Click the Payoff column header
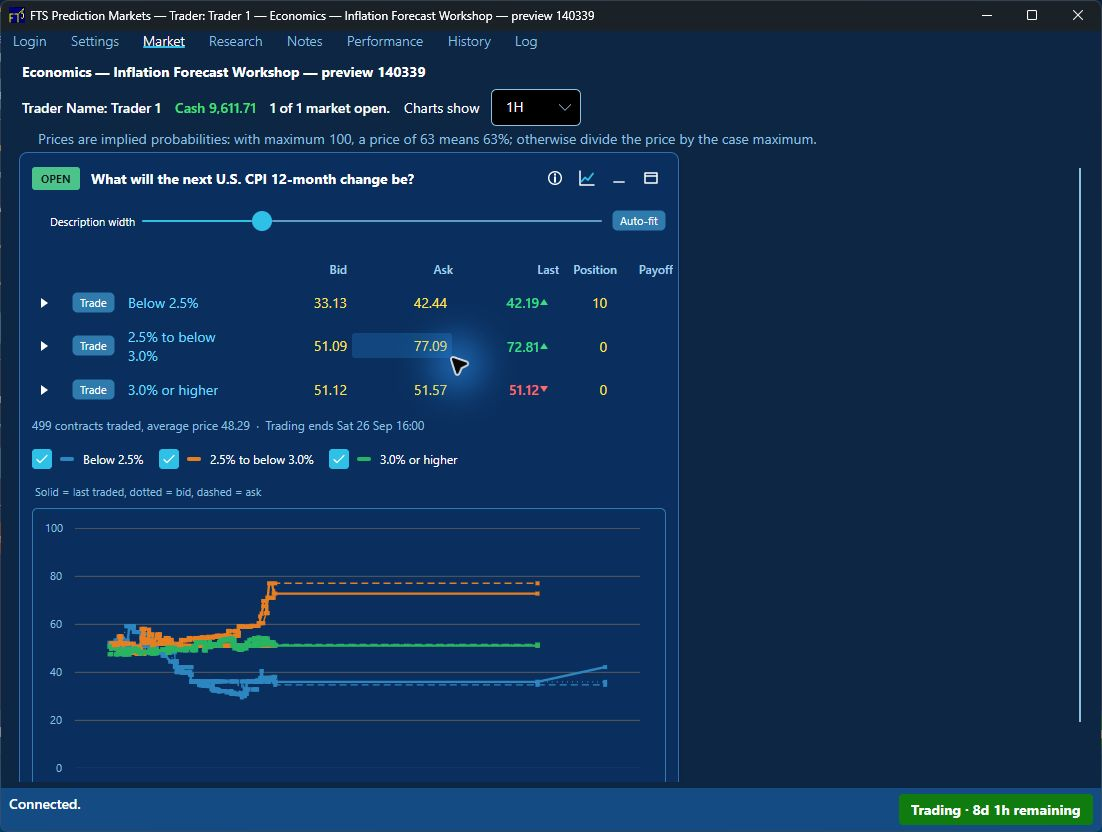This screenshot has width=1102, height=832. point(656,270)
